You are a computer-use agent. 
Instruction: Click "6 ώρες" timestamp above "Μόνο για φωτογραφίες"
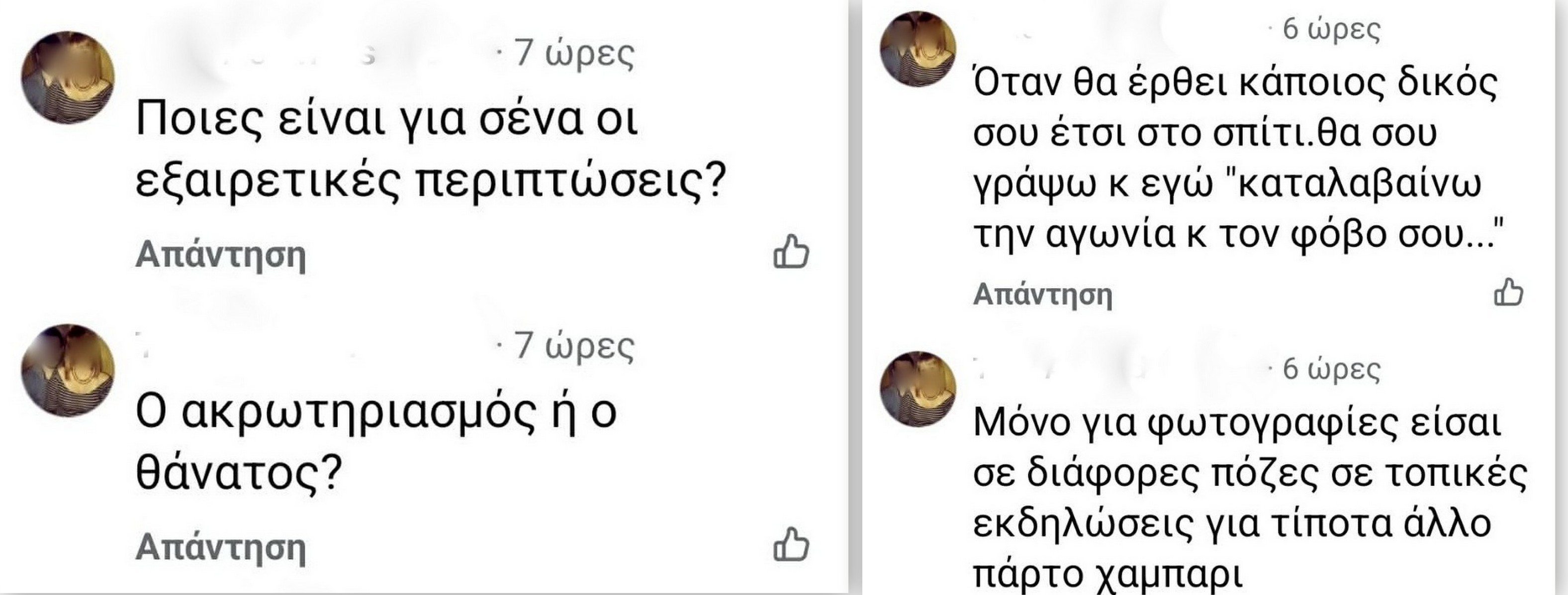pos(1331,369)
